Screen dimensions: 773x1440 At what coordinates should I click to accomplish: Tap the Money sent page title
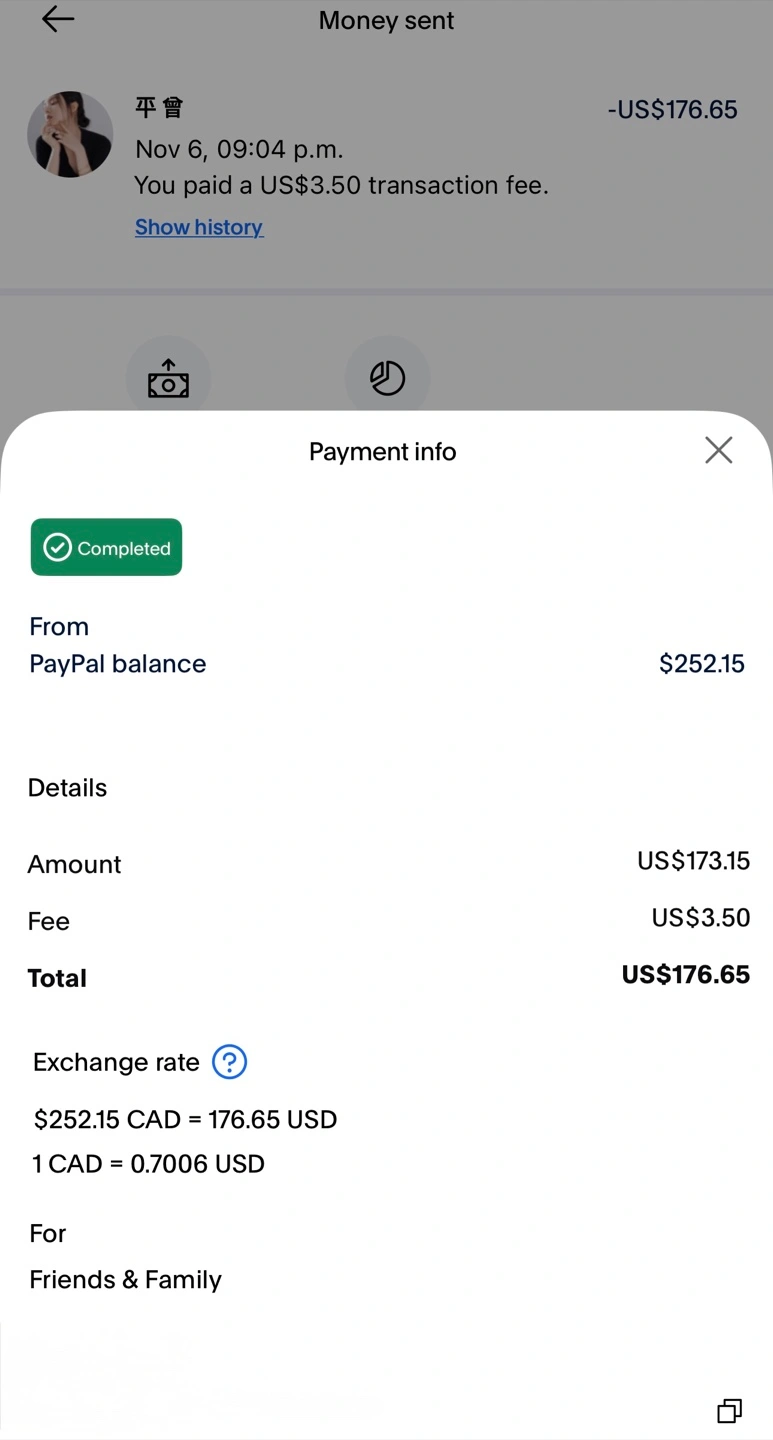click(x=386, y=21)
